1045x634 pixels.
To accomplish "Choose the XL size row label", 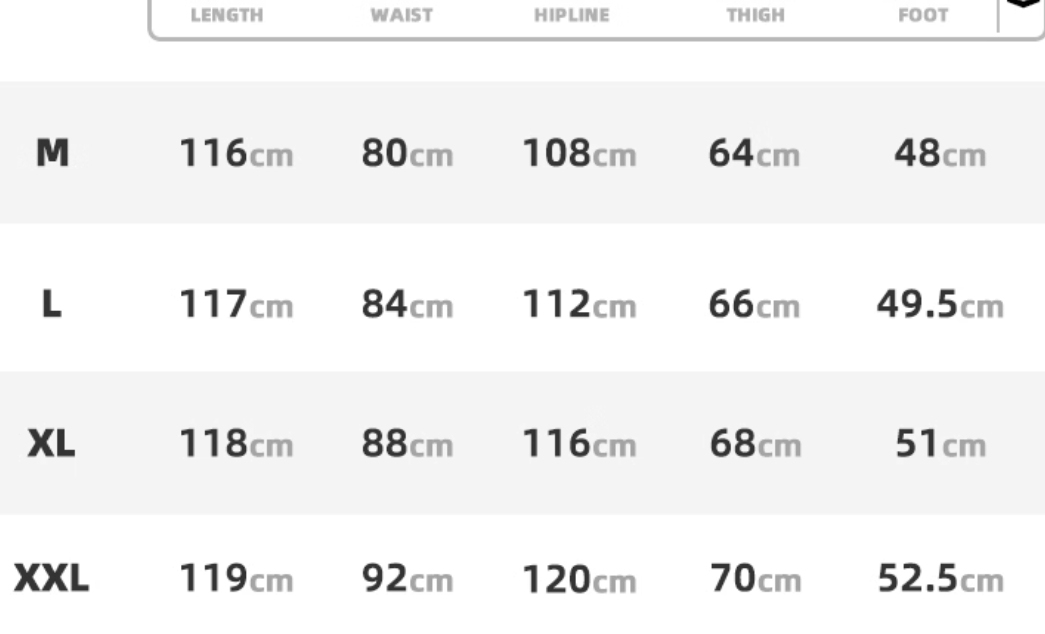I will (x=51, y=443).
